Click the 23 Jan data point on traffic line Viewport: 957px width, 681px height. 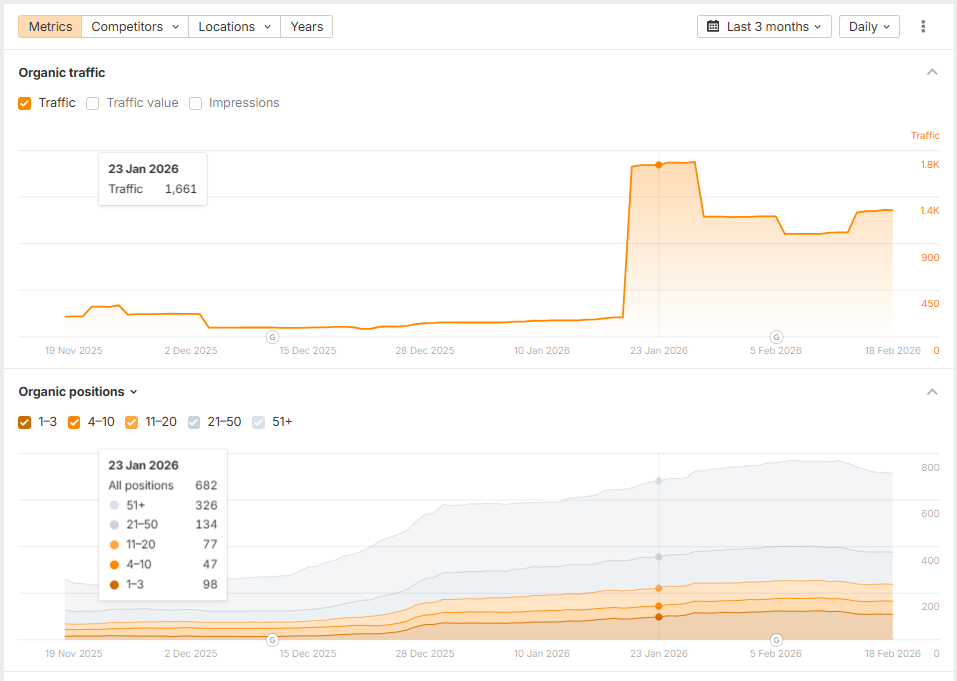tap(658, 164)
